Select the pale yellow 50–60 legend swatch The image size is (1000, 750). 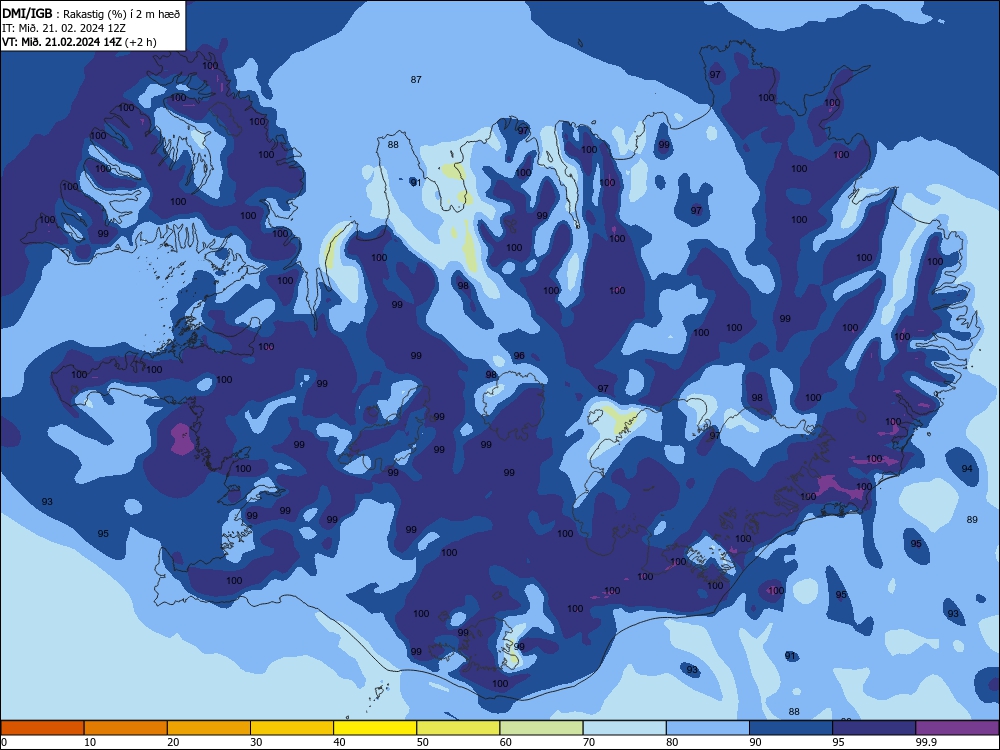pos(458,728)
